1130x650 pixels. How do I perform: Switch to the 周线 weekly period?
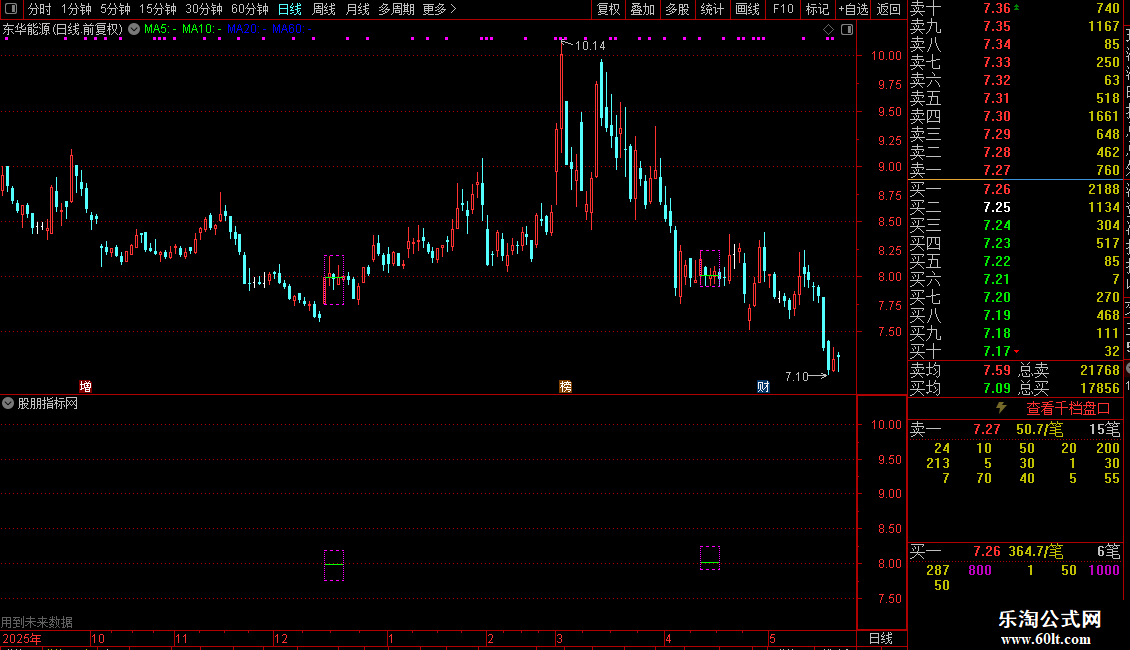click(324, 9)
